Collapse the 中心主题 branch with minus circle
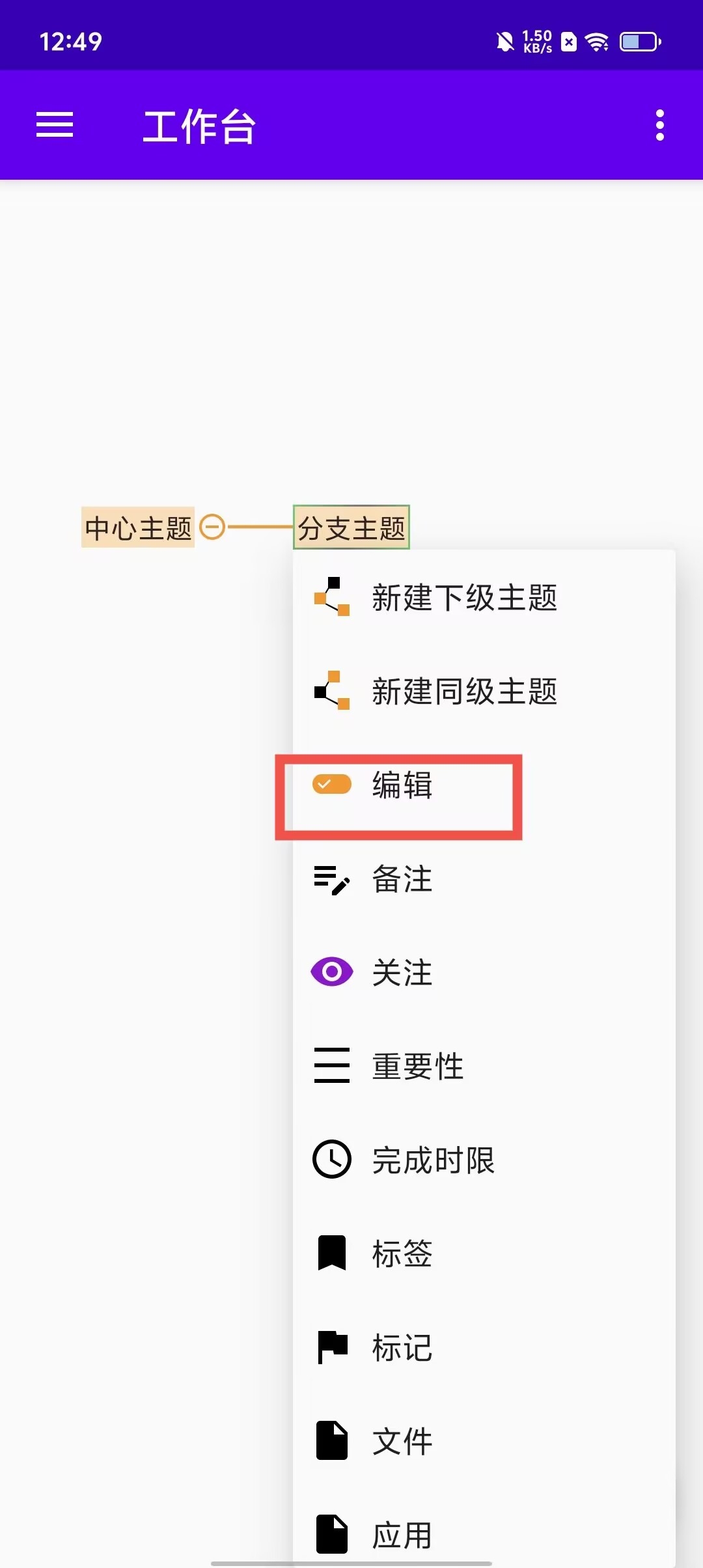The height and width of the screenshot is (1568, 703). tap(212, 527)
